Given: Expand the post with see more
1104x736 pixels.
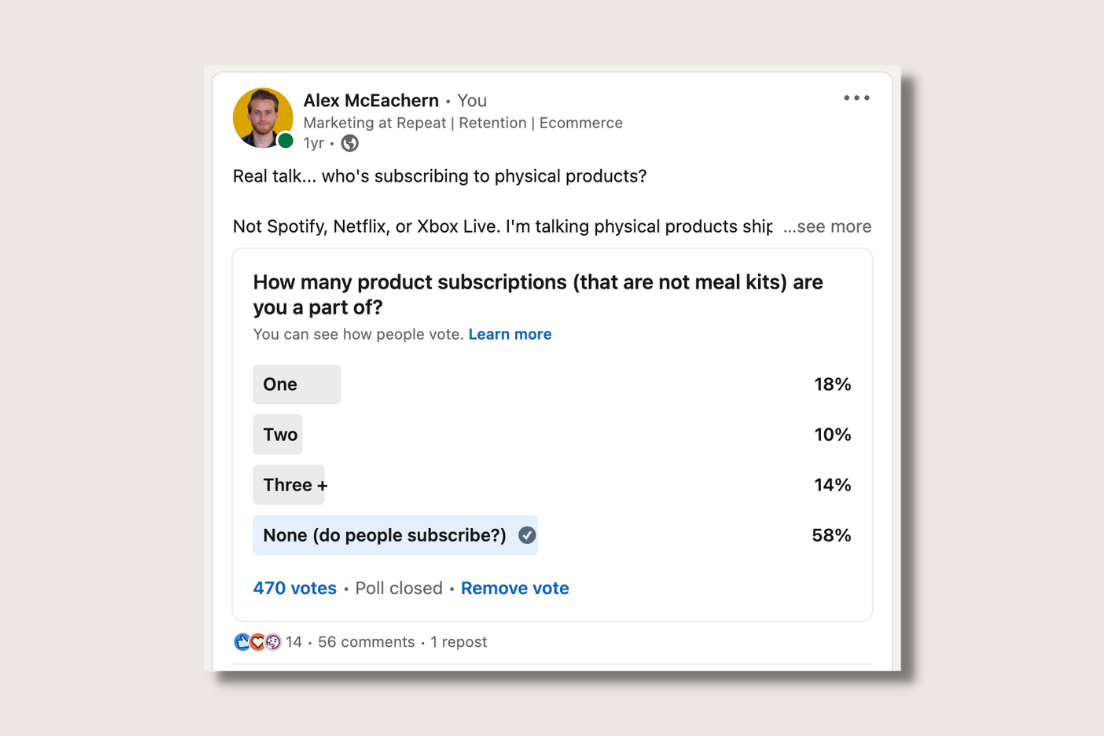Looking at the screenshot, I should (x=827, y=226).
